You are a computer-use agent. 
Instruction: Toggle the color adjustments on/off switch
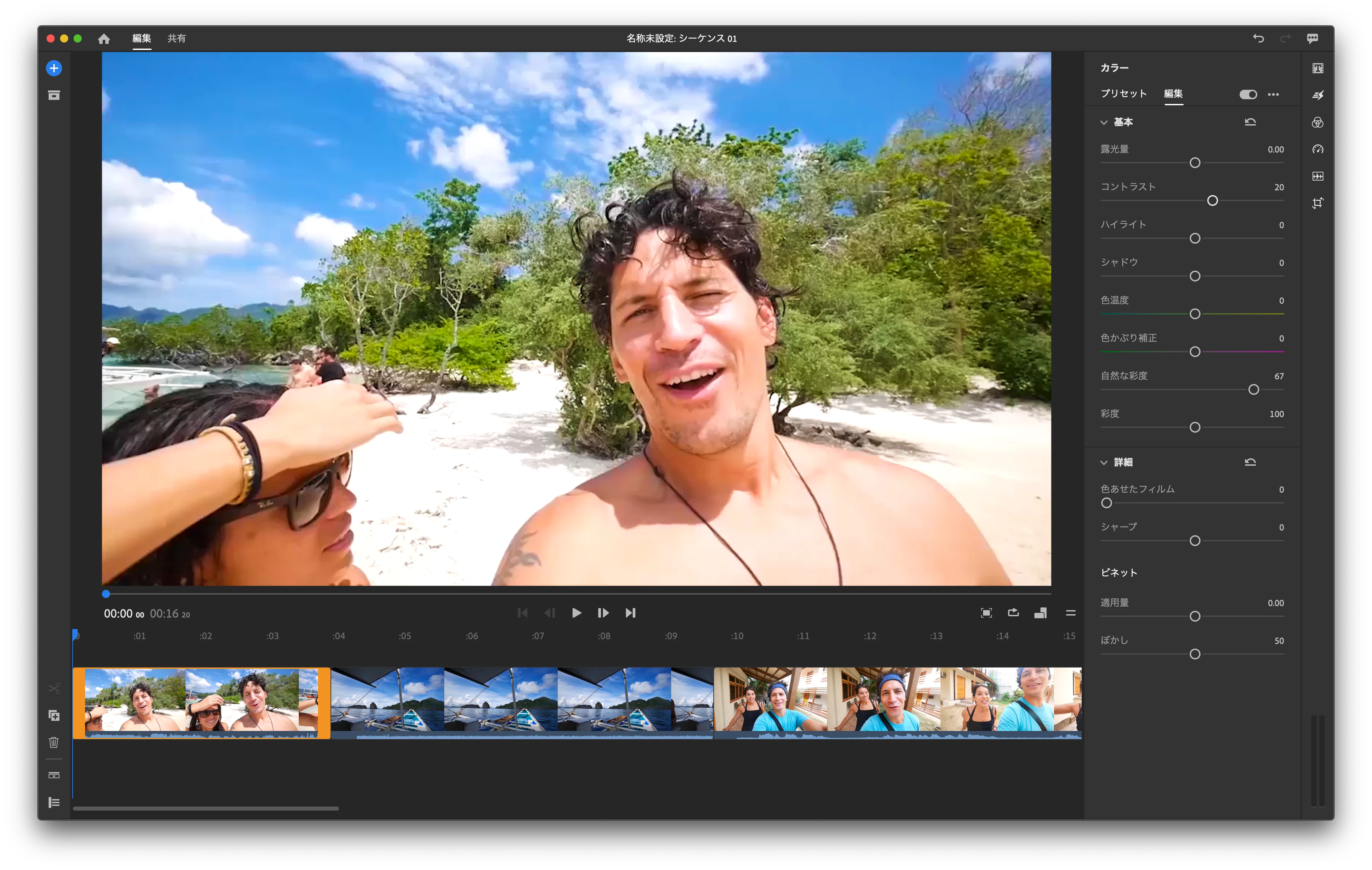pos(1248,94)
